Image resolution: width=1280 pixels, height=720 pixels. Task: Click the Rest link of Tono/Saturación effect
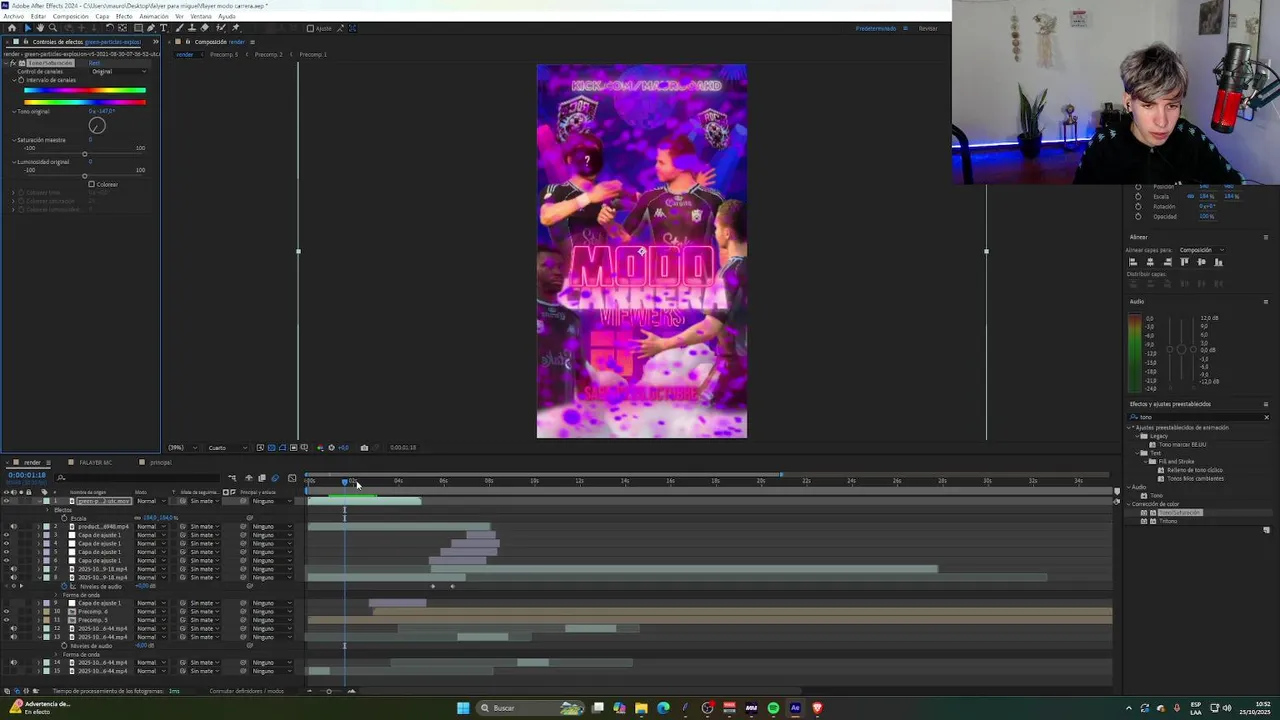click(94, 63)
